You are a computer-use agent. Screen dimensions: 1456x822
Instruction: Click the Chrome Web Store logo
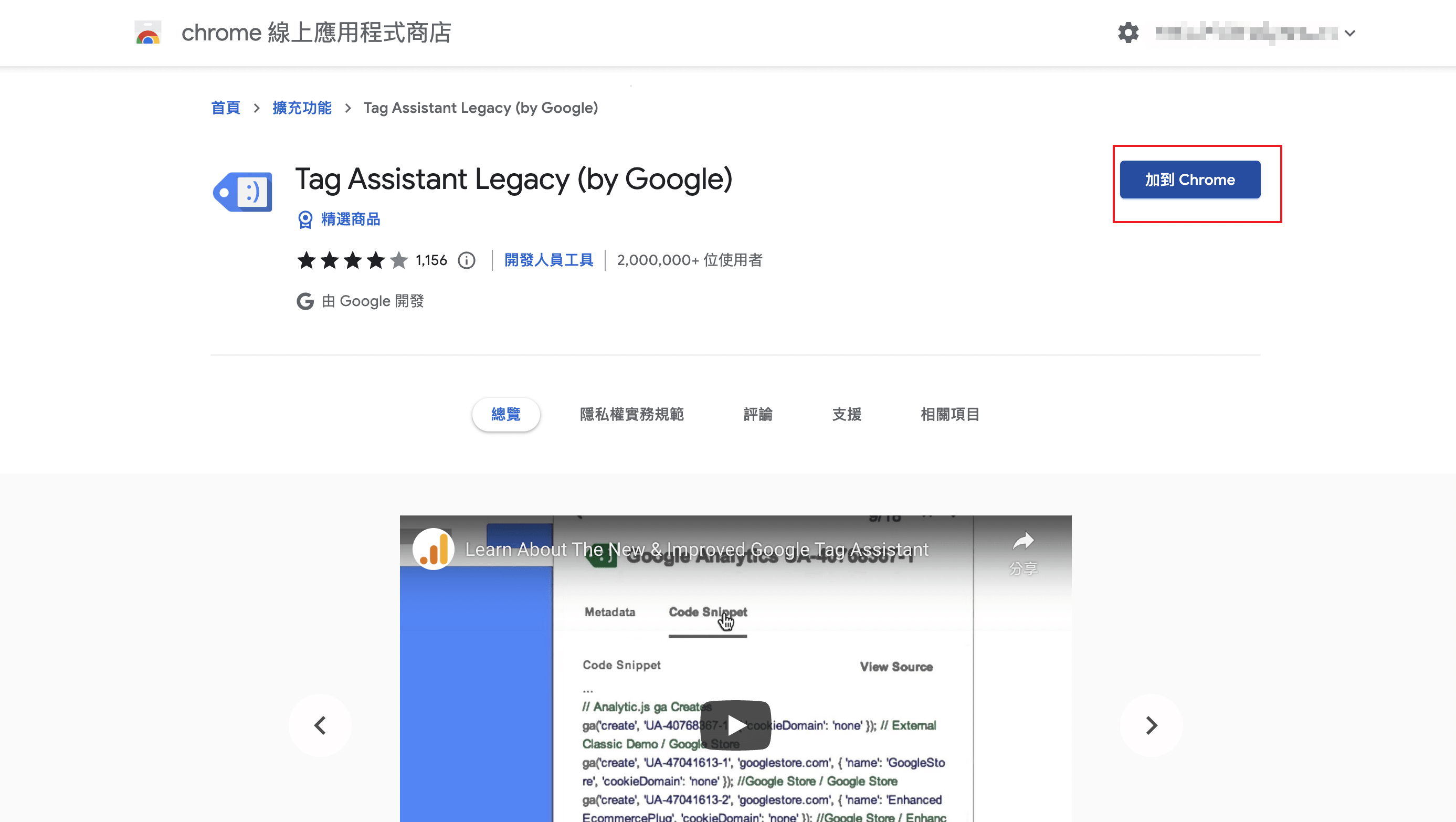[147, 33]
